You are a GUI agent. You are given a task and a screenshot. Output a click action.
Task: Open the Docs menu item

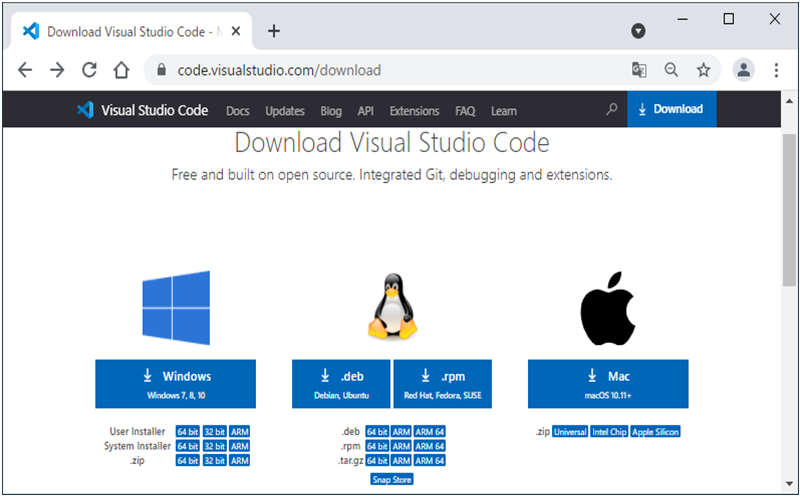pyautogui.click(x=238, y=110)
